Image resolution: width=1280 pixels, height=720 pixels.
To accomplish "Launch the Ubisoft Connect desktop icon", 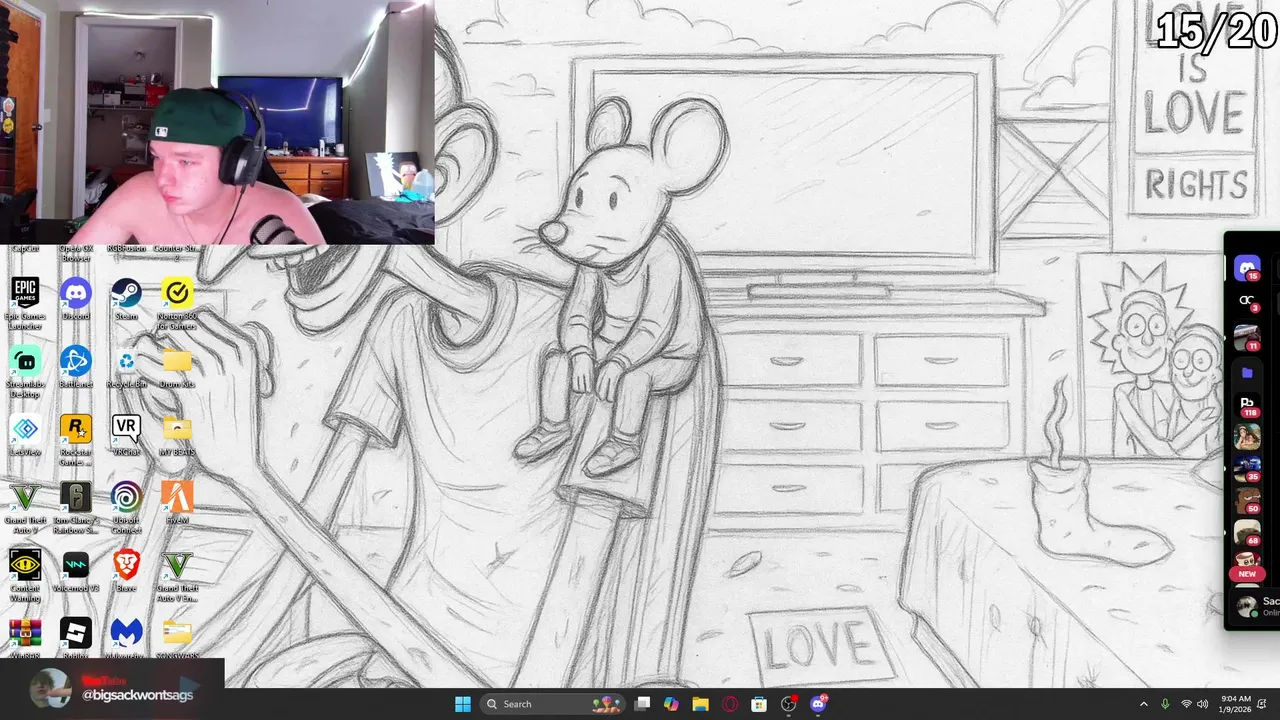I will pyautogui.click(x=126, y=507).
